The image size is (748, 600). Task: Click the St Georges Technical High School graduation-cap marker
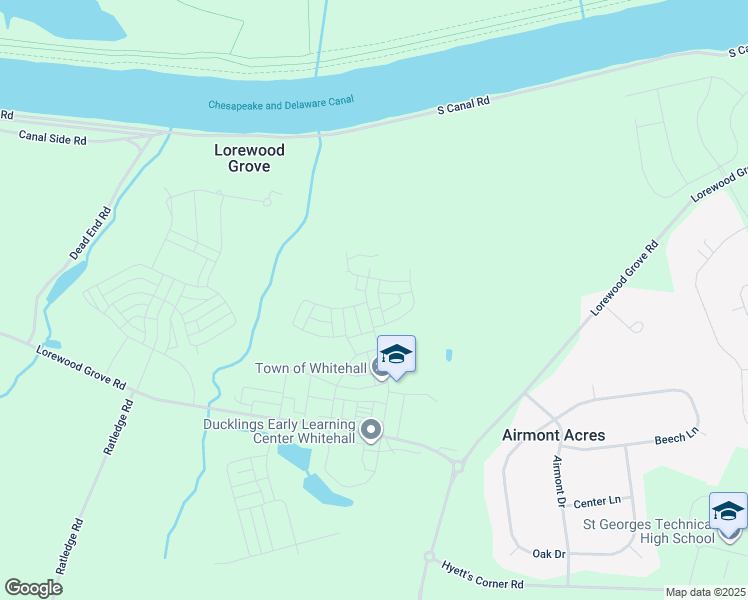(728, 513)
